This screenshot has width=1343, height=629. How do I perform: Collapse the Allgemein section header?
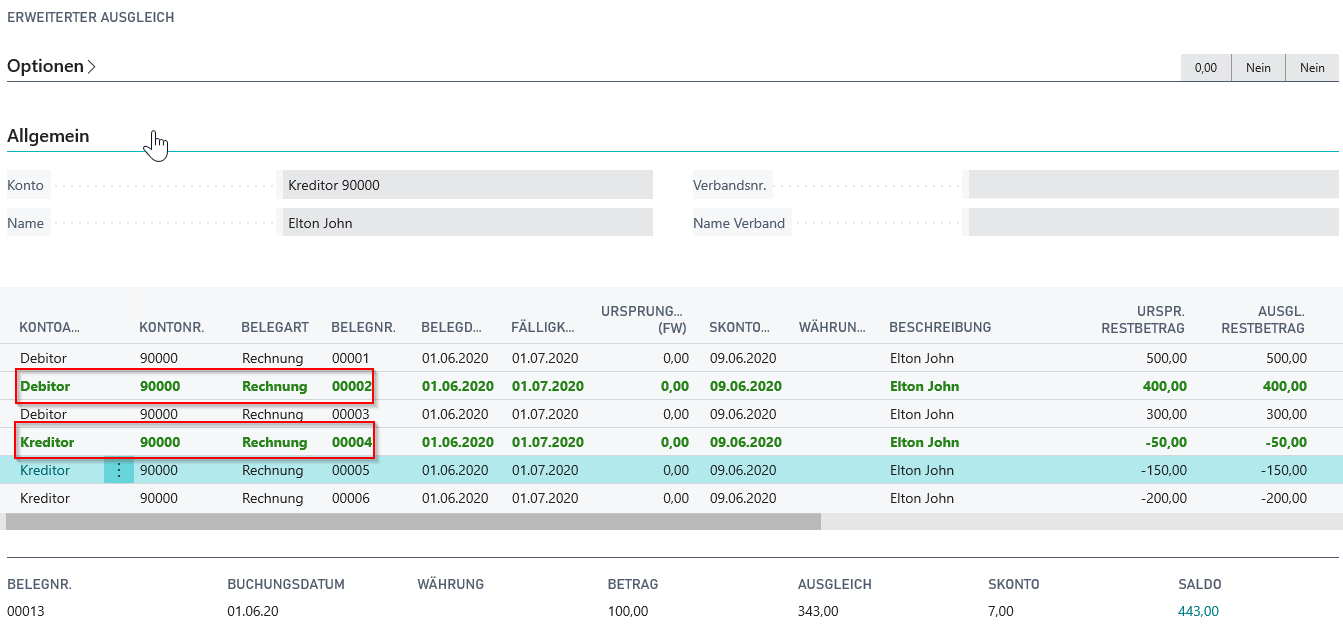48,136
